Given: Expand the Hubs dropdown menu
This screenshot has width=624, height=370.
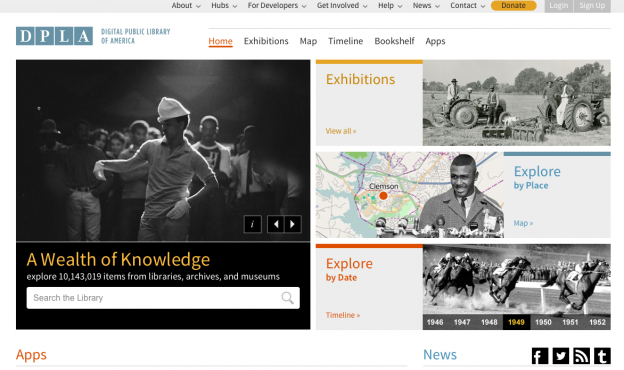Looking at the screenshot, I should point(224,6).
